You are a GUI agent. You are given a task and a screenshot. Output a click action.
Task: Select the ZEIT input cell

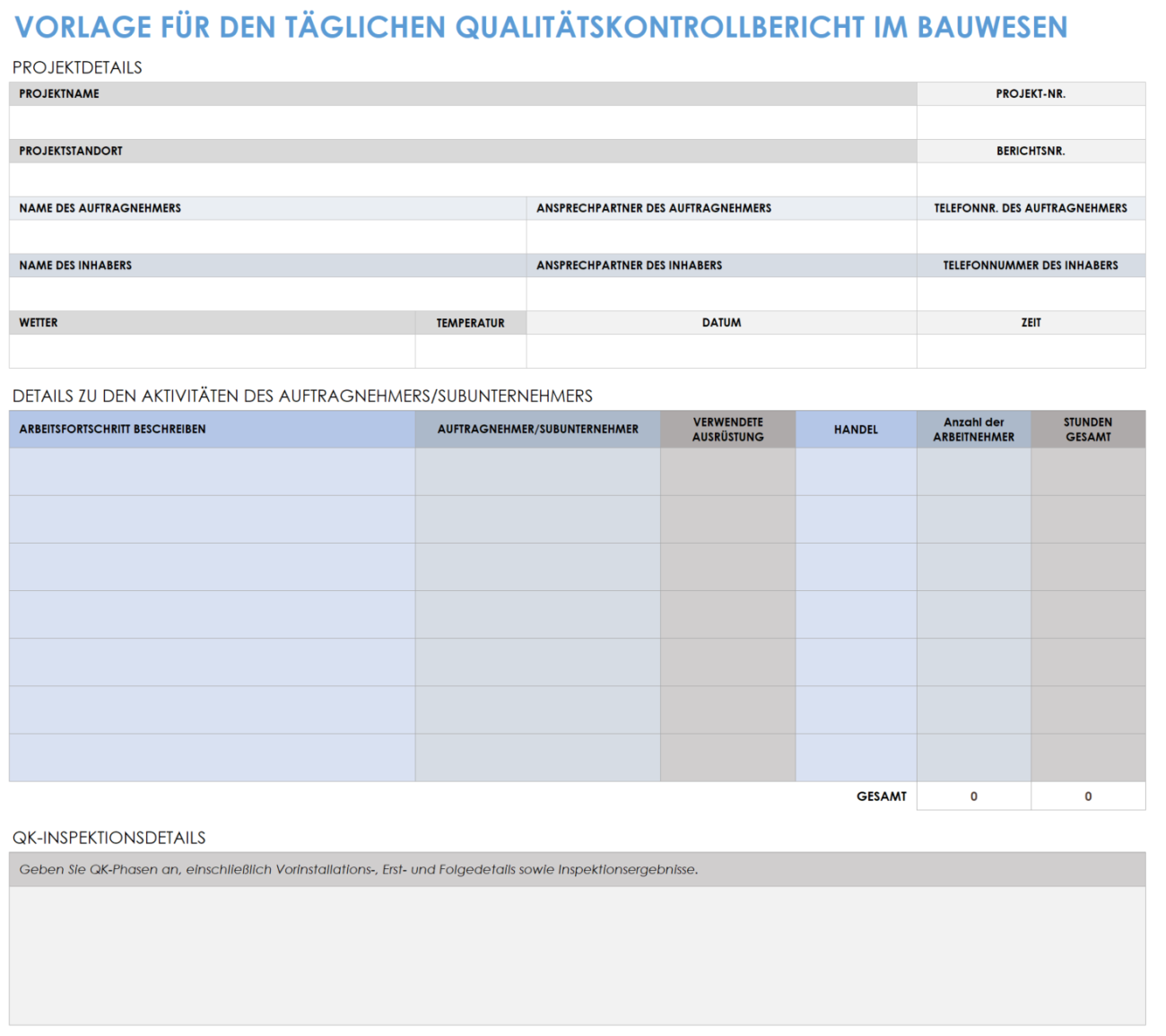pyautogui.click(x=1031, y=351)
